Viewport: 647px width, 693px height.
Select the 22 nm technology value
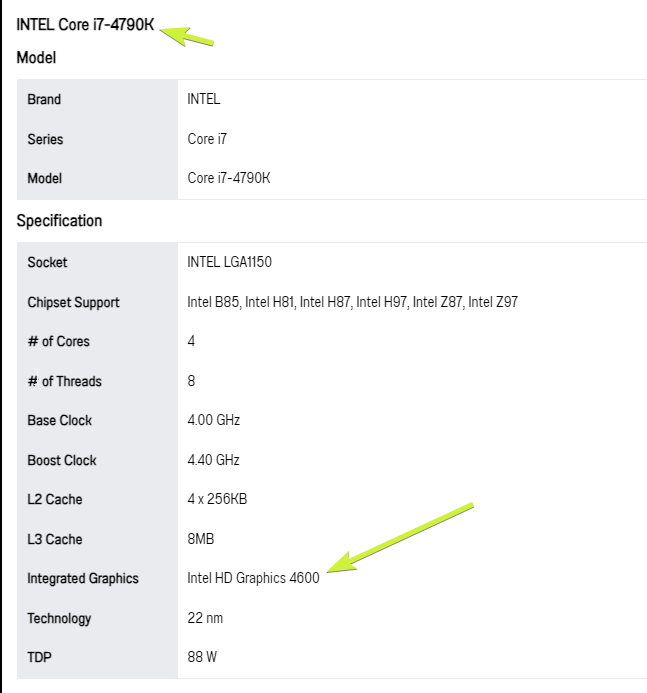[x=205, y=618]
